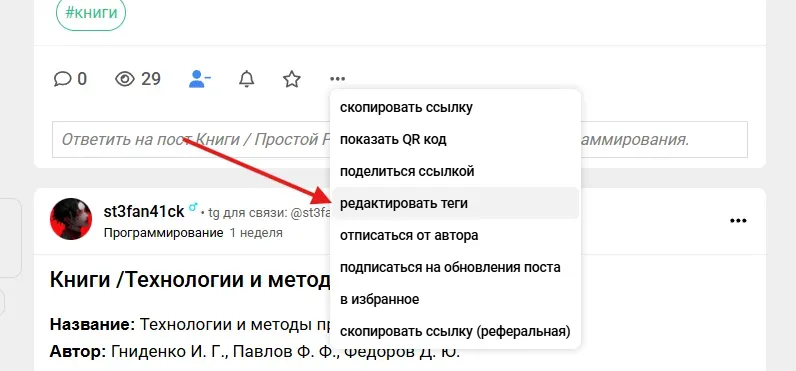Image resolution: width=796 pixels, height=371 pixels.
Task: Open the options dots on st3fan41ck's post
Action: pos(738,220)
